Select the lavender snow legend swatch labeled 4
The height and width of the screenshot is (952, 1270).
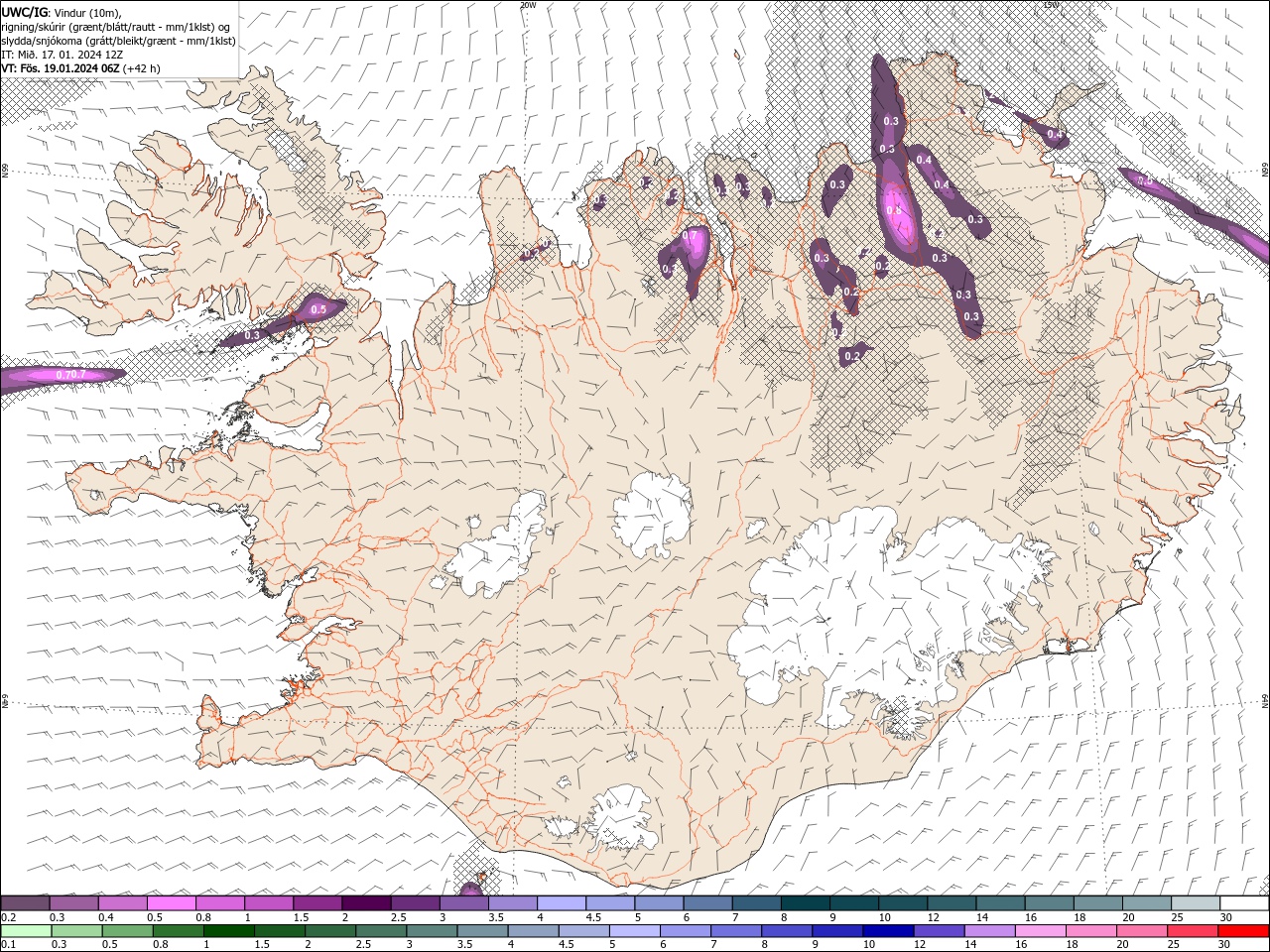(561, 903)
